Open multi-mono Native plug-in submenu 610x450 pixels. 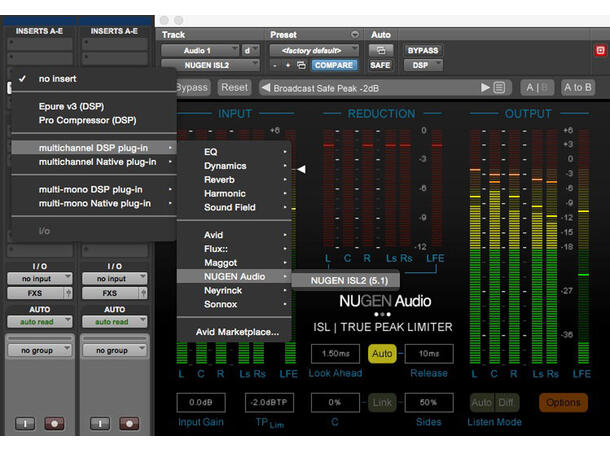coord(93,203)
